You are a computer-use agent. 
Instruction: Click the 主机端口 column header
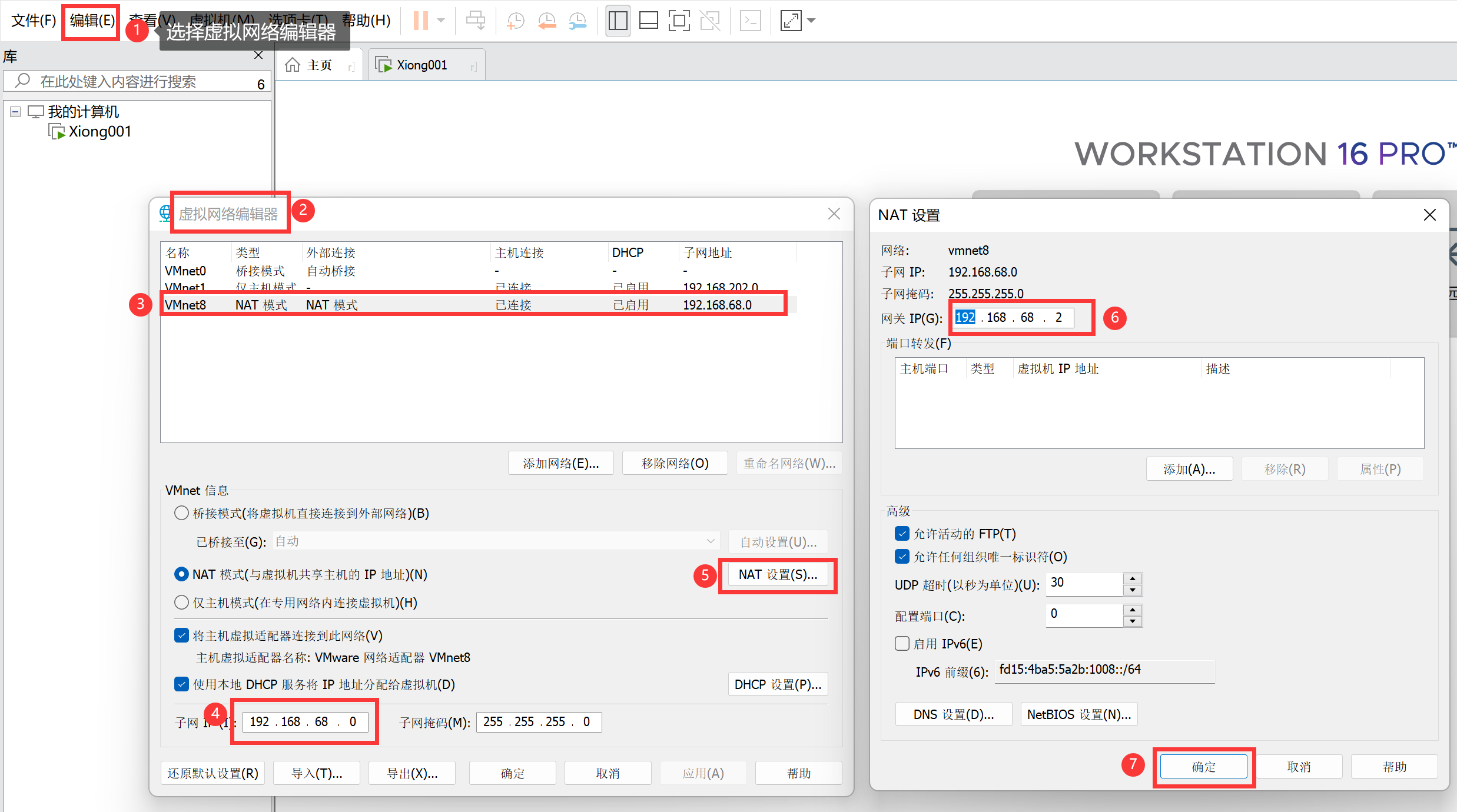[931, 368]
